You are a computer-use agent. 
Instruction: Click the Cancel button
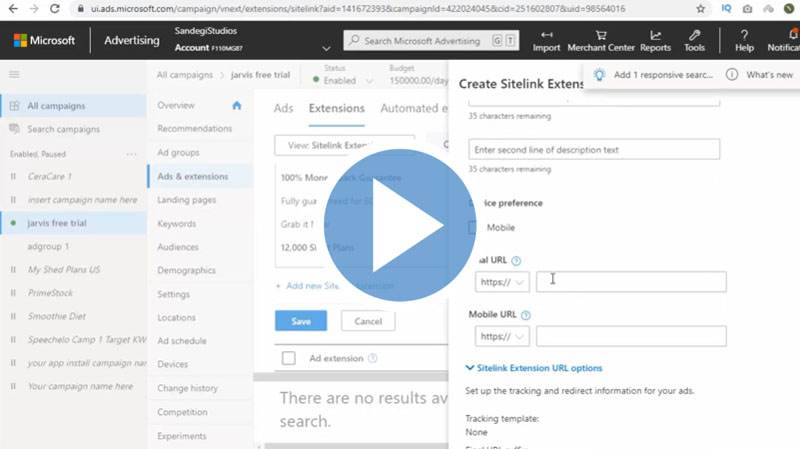click(x=368, y=321)
